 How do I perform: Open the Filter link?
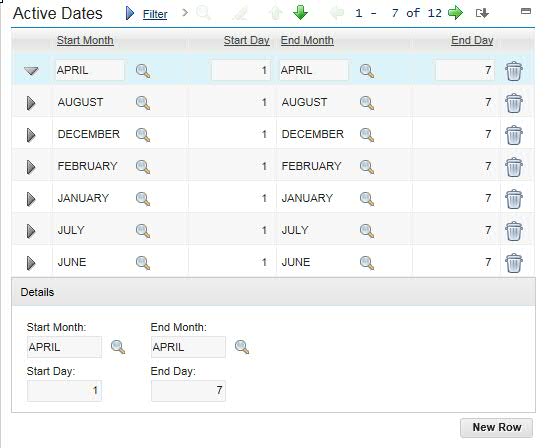(155, 14)
